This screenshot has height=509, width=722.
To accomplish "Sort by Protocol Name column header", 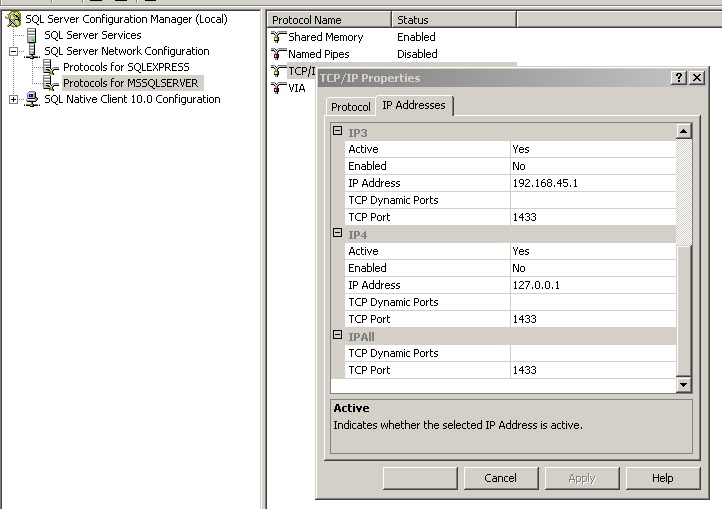I will pyautogui.click(x=329, y=20).
